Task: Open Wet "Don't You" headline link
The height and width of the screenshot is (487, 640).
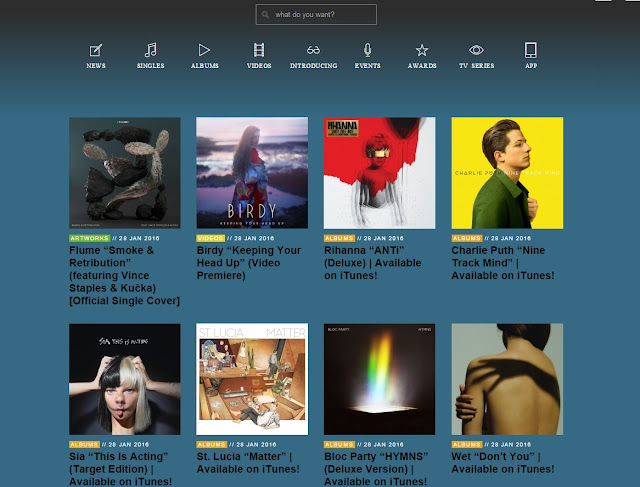Action: [503, 463]
